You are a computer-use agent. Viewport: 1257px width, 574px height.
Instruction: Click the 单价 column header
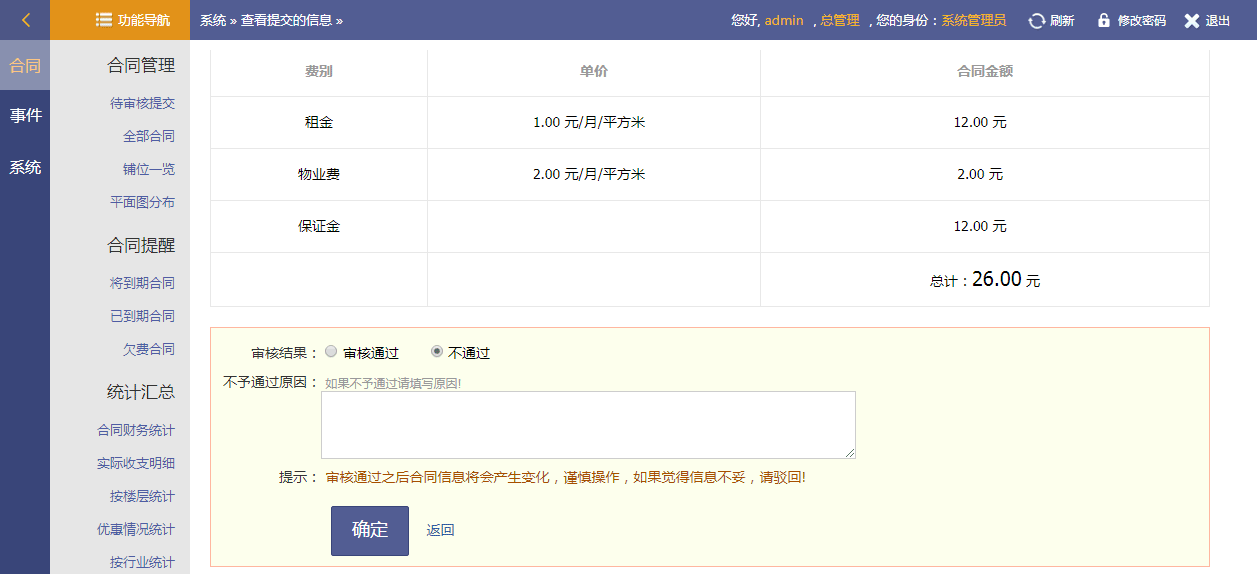[594, 71]
